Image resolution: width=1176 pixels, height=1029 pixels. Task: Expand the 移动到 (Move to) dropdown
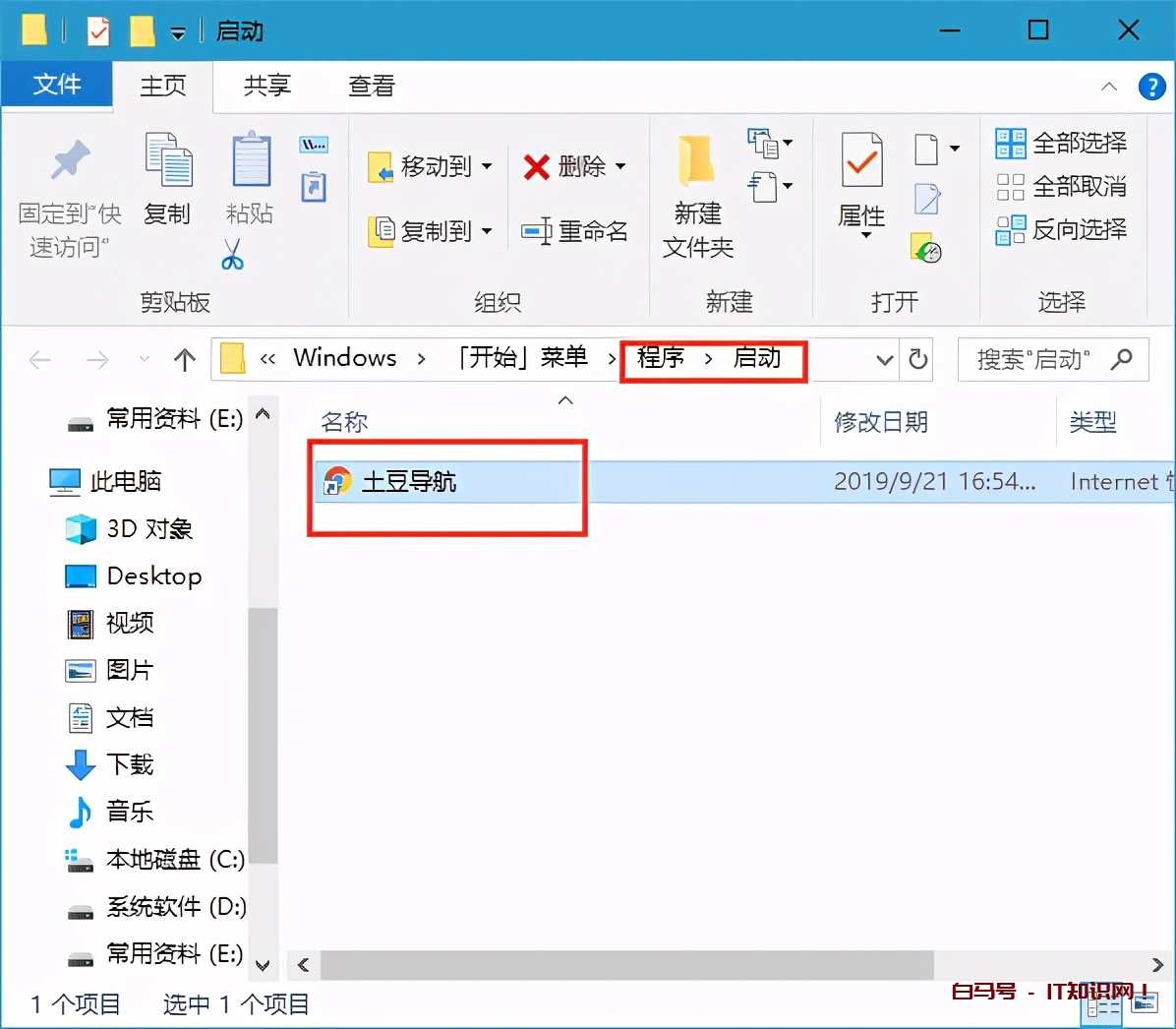(x=485, y=166)
